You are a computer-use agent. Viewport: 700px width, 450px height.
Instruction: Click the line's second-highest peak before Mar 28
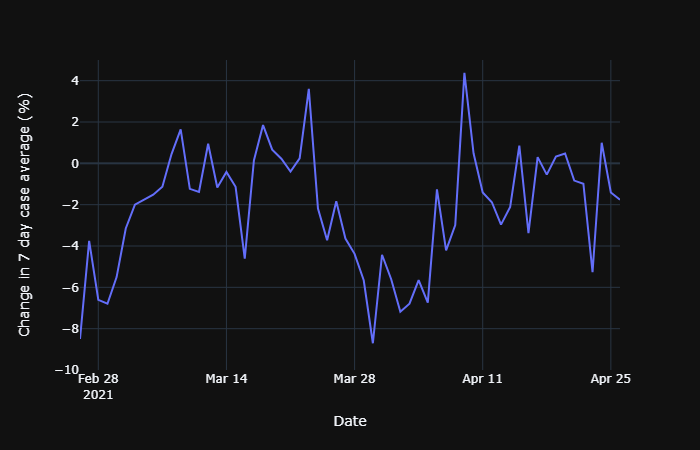click(x=309, y=89)
